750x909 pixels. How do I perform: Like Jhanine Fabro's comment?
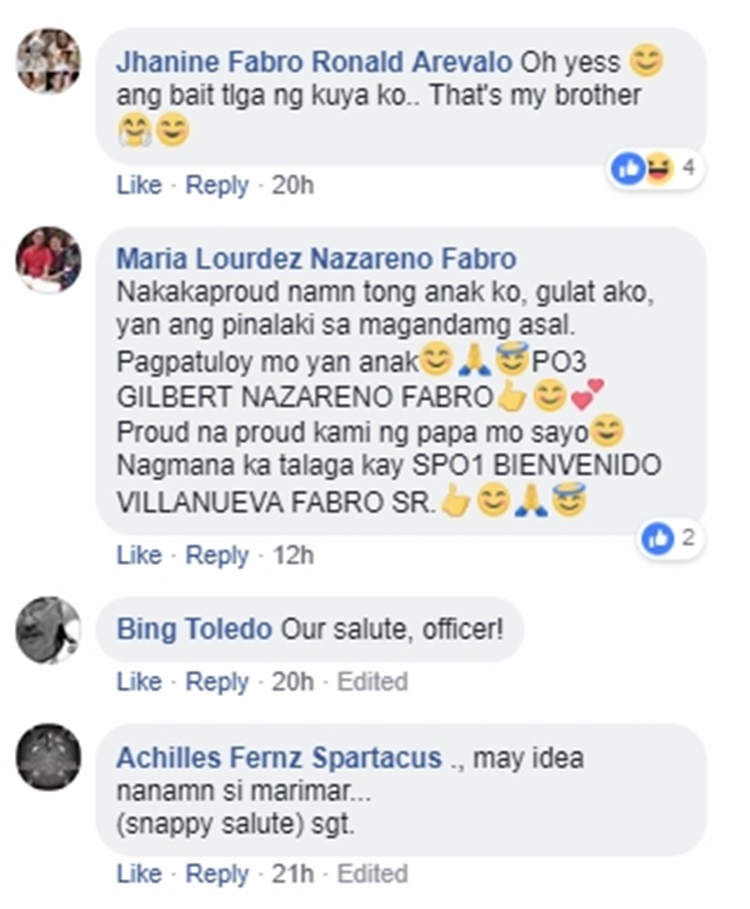[139, 185]
